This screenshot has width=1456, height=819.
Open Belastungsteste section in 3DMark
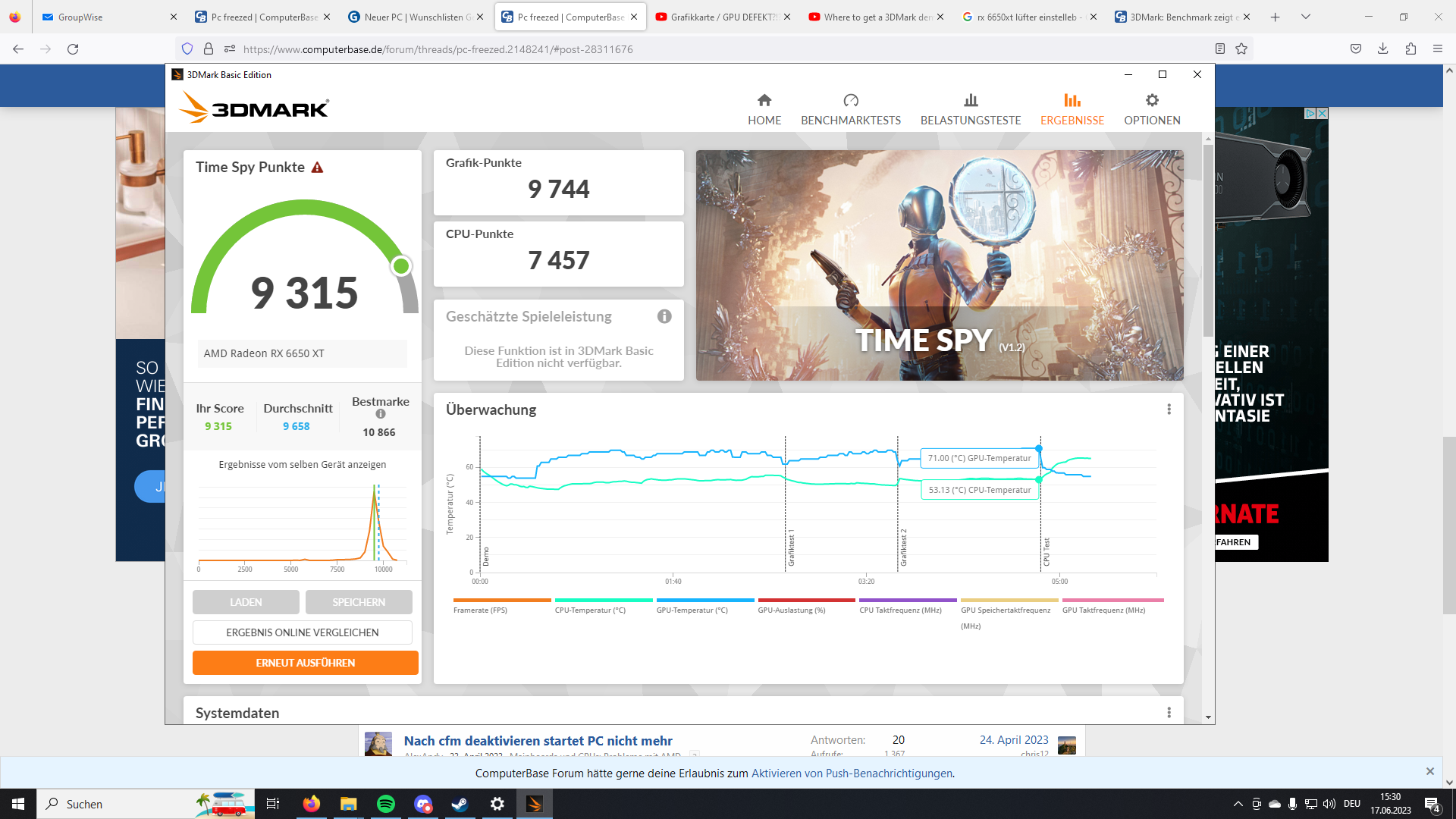971,109
